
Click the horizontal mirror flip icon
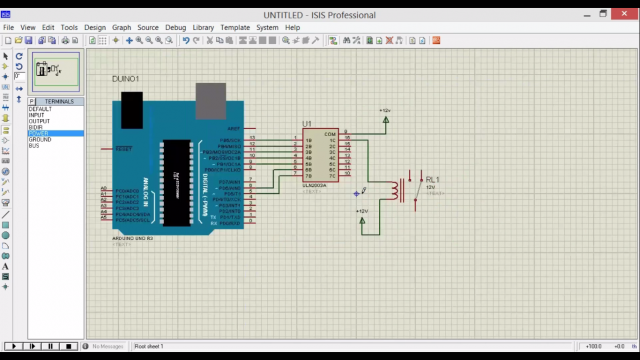point(19,89)
